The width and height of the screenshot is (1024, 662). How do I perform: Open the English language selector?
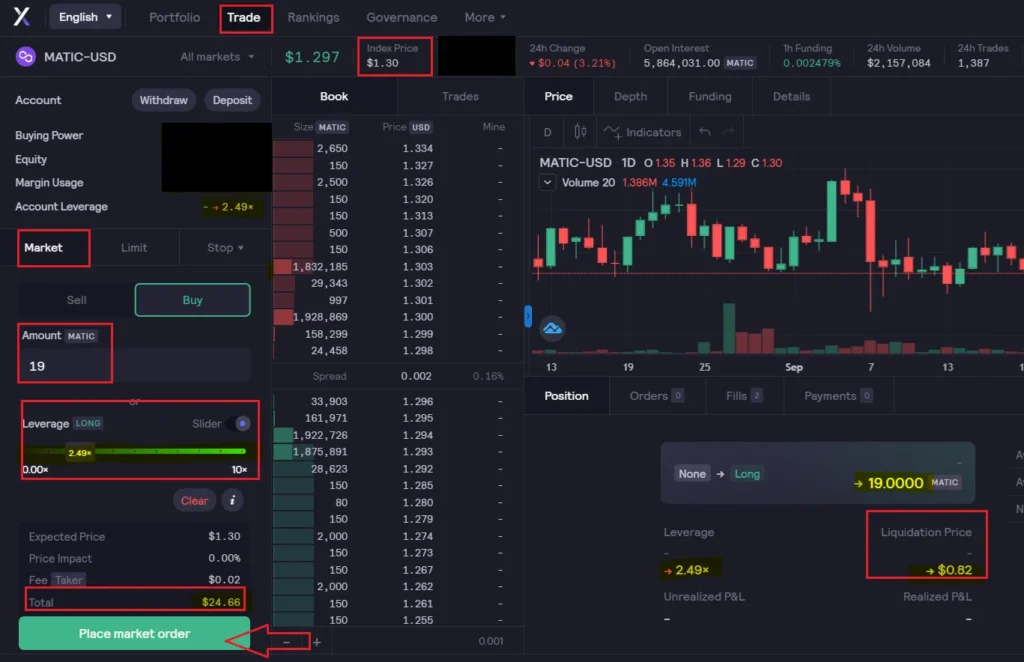click(85, 16)
